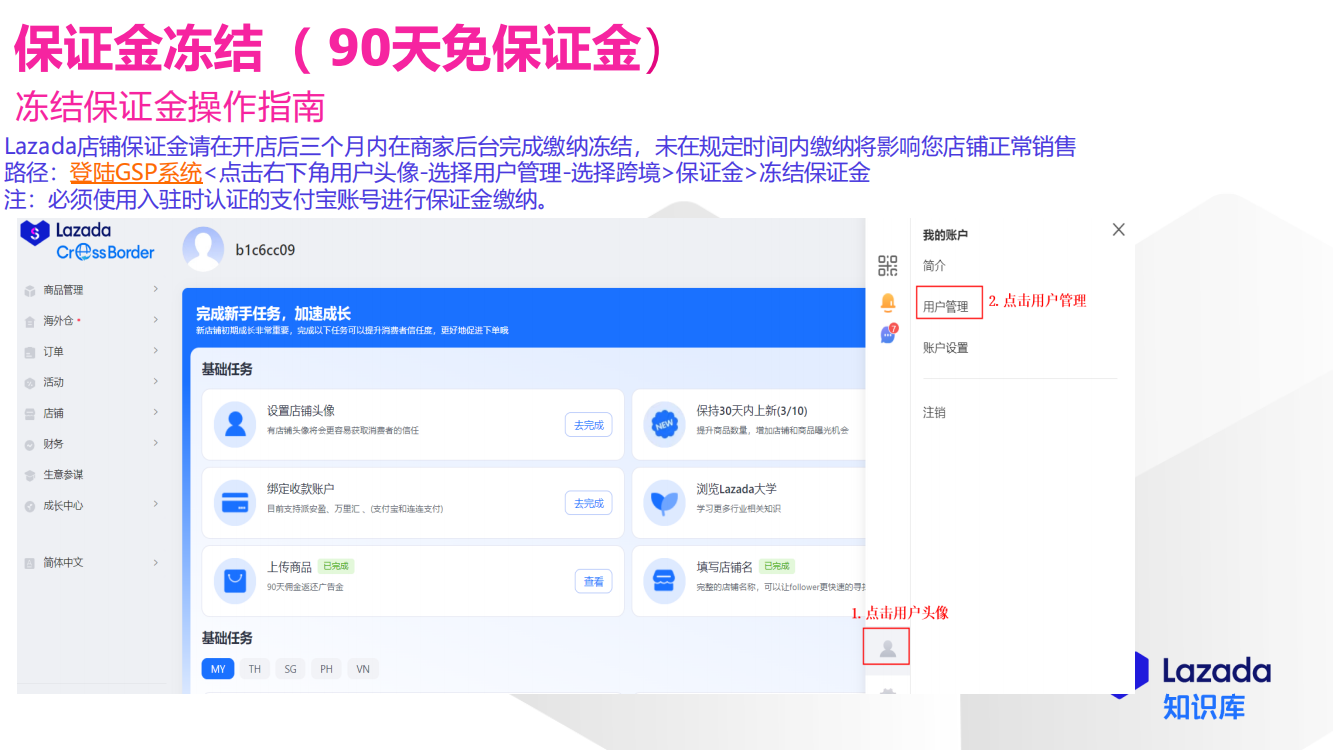The image size is (1333, 750).
Task: Open the 生意参谋 menu item
Action: pyautogui.click(x=63, y=475)
